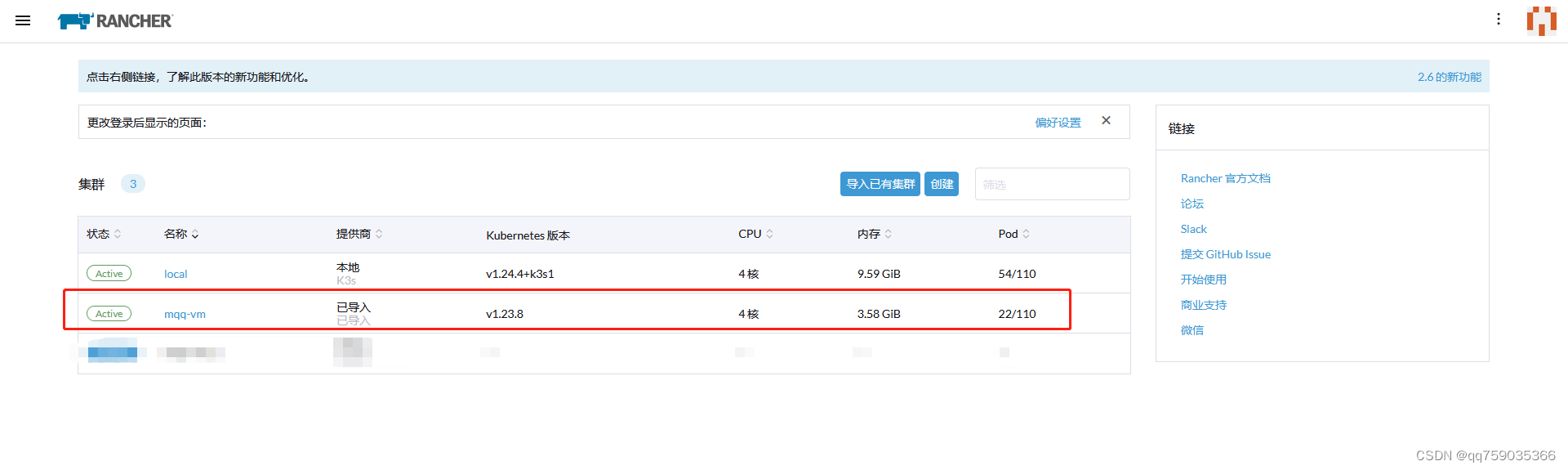Click the 3.58 GiB memory value
Viewport: 1568px width, 470px height.
tap(879, 314)
